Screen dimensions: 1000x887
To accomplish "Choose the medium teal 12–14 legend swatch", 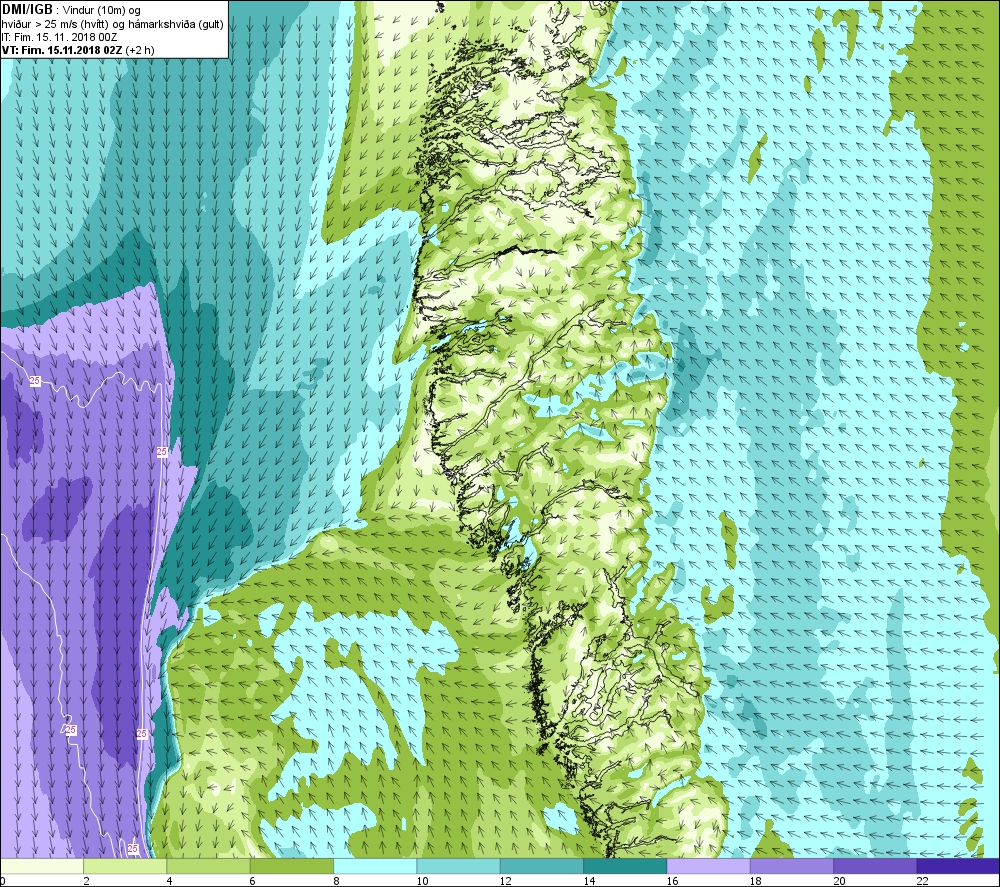I will pos(541,866).
